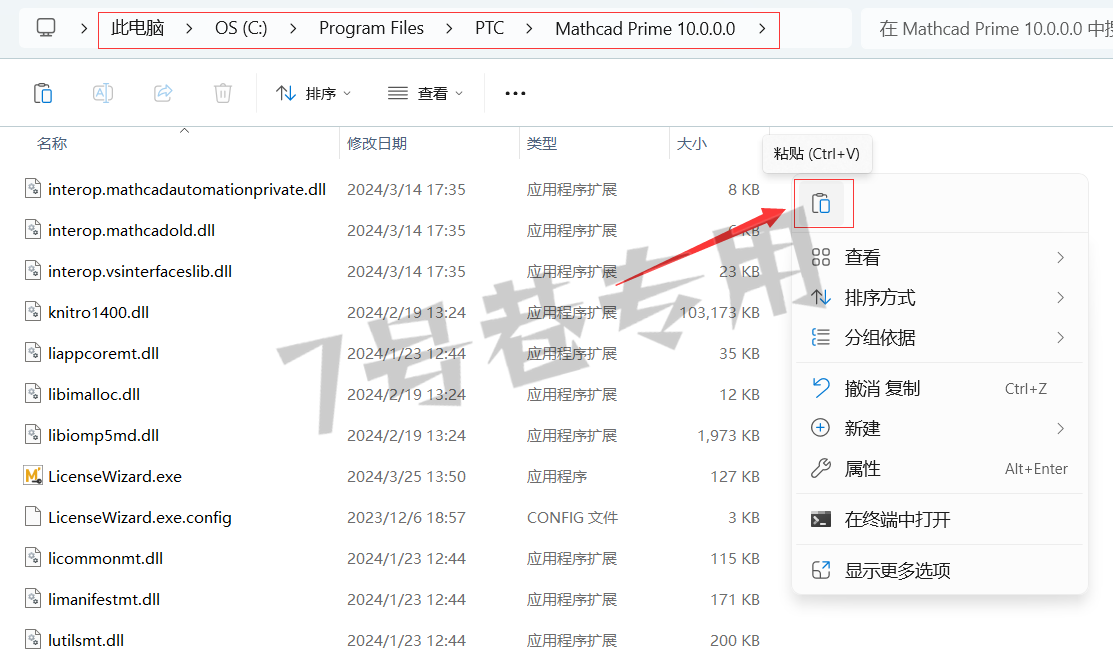Expand chevron after Mathcad Prime 10.0.0.0 breadcrumb
1113x654 pixels.
click(762, 29)
